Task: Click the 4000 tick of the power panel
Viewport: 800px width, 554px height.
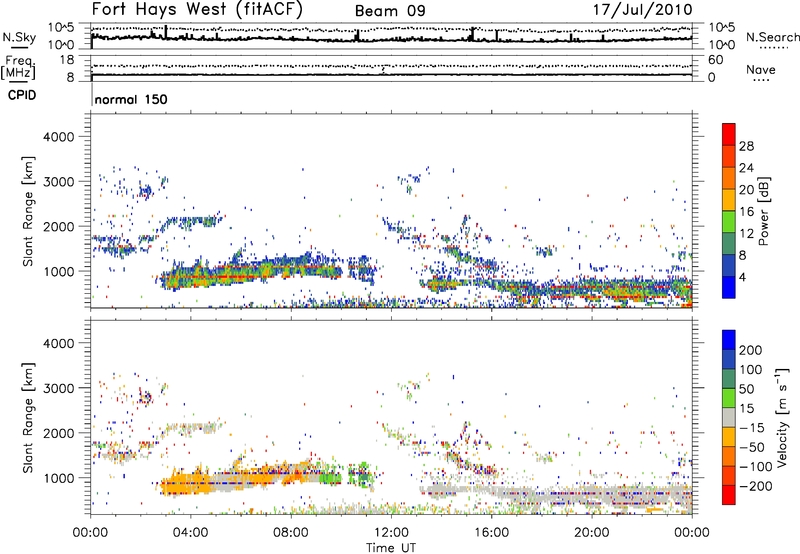Action: 59,137
